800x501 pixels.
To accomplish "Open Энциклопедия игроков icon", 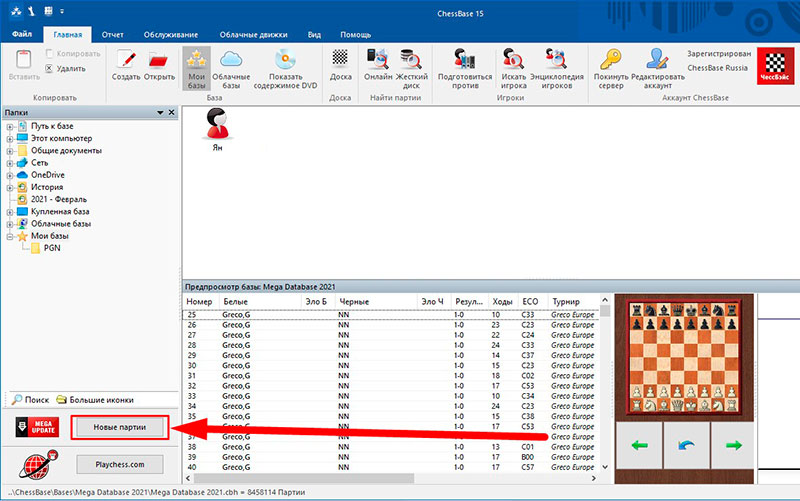I will pyautogui.click(x=555, y=60).
